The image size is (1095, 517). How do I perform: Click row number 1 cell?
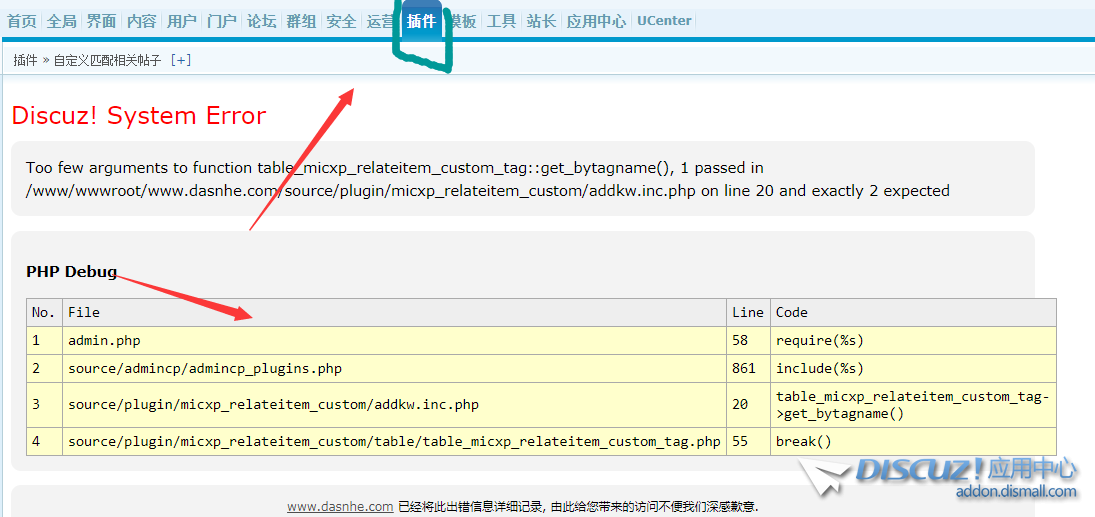pos(44,340)
